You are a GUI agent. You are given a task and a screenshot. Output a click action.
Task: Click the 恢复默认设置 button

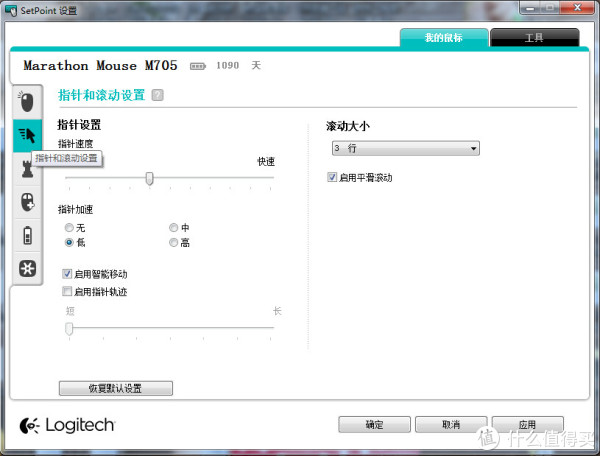click(x=116, y=388)
